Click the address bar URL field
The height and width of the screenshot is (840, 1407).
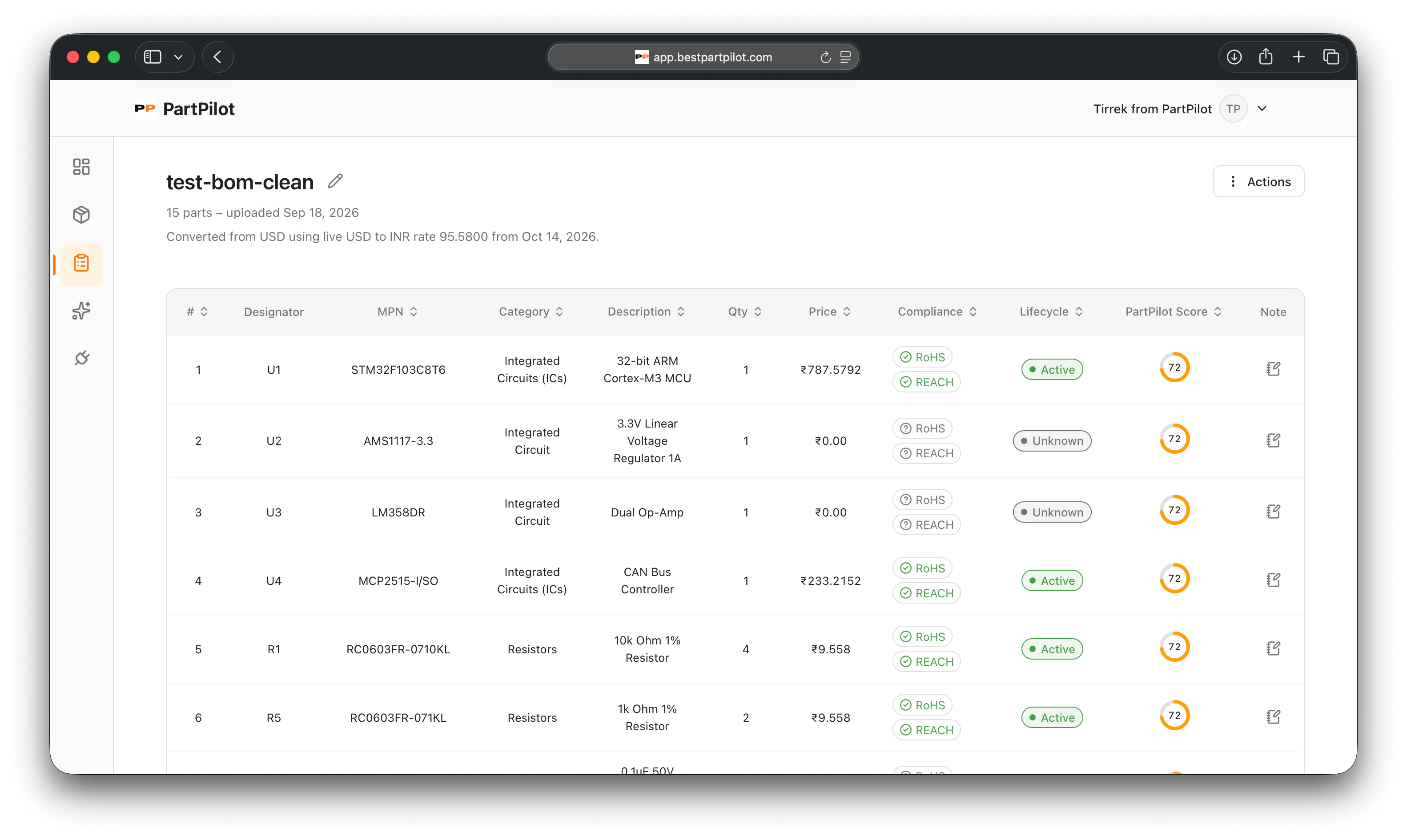[x=703, y=57]
